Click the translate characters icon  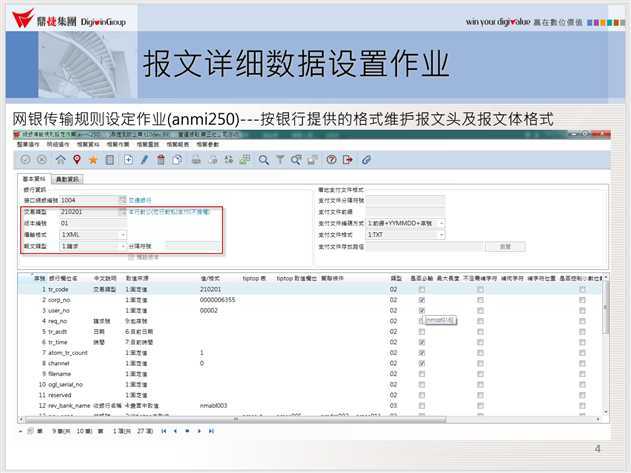[229, 160]
